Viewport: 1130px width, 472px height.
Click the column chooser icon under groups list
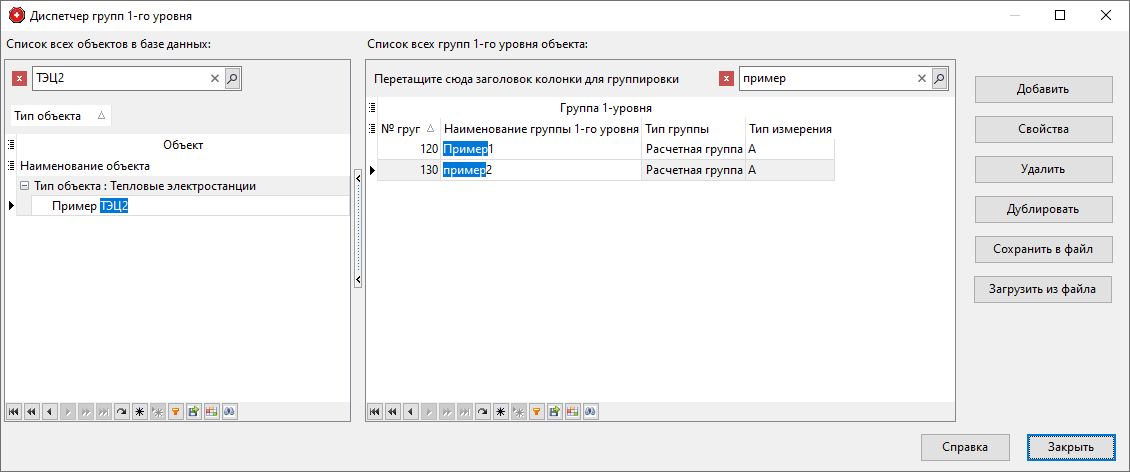click(x=572, y=411)
